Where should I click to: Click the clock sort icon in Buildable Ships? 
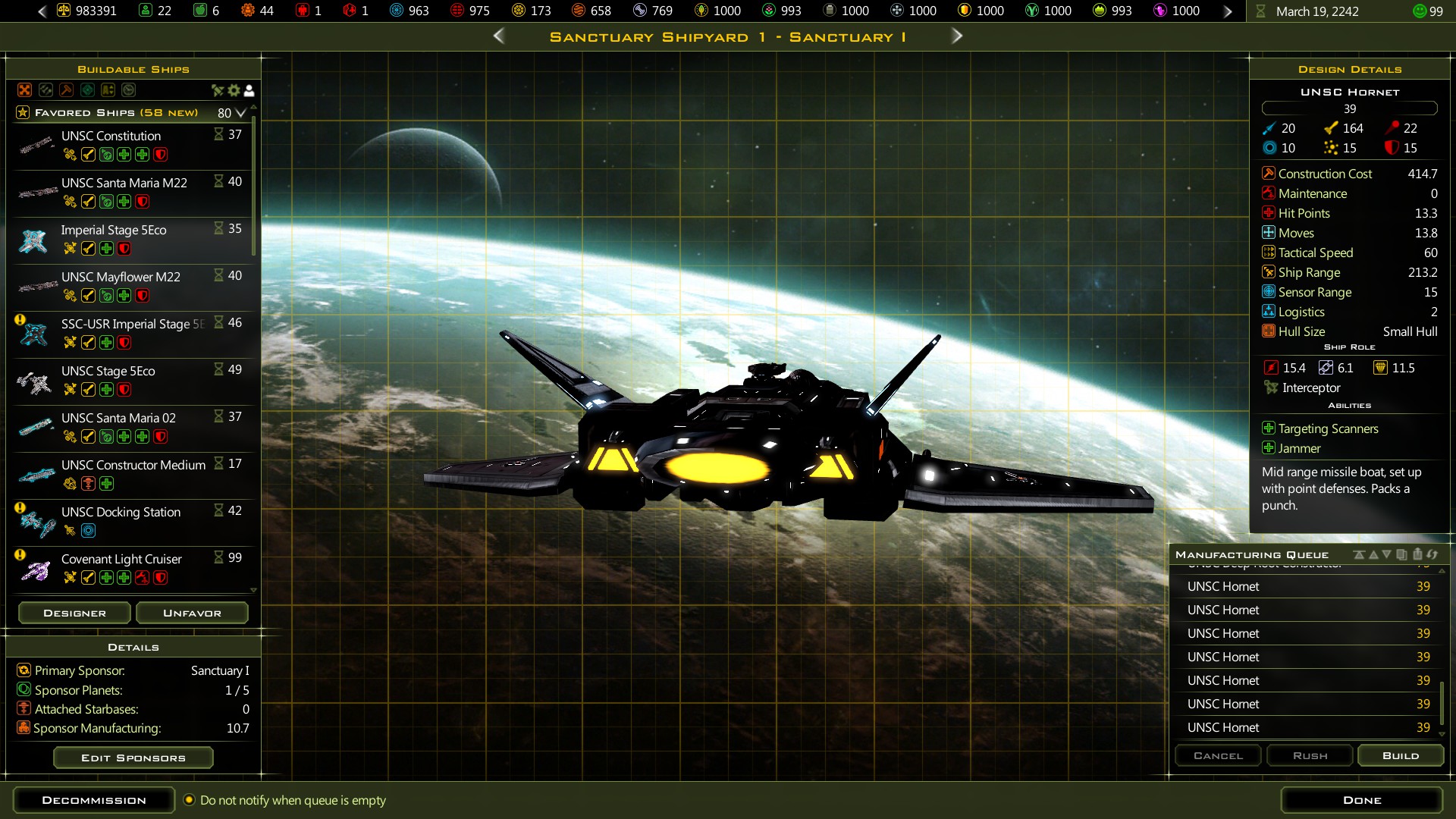127,90
